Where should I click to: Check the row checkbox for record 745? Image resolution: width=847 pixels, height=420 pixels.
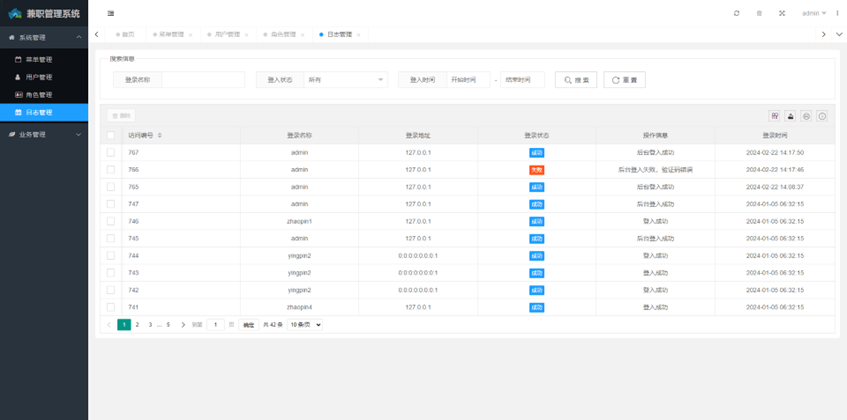[x=111, y=238]
